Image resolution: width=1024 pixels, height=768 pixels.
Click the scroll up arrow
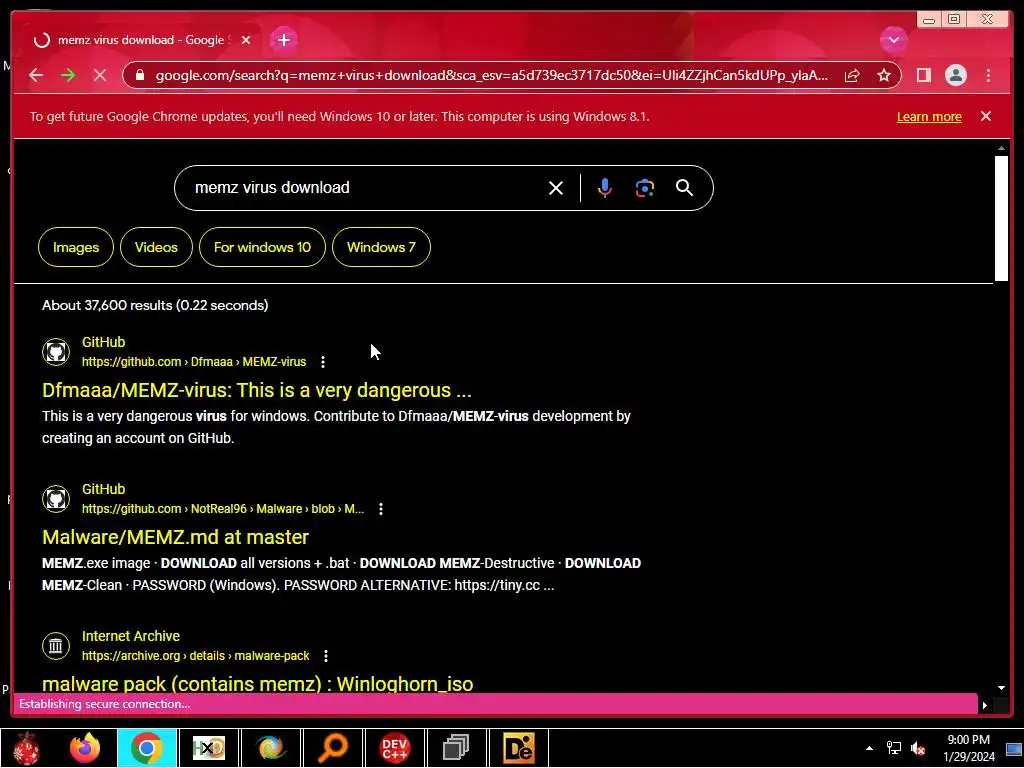click(1001, 149)
